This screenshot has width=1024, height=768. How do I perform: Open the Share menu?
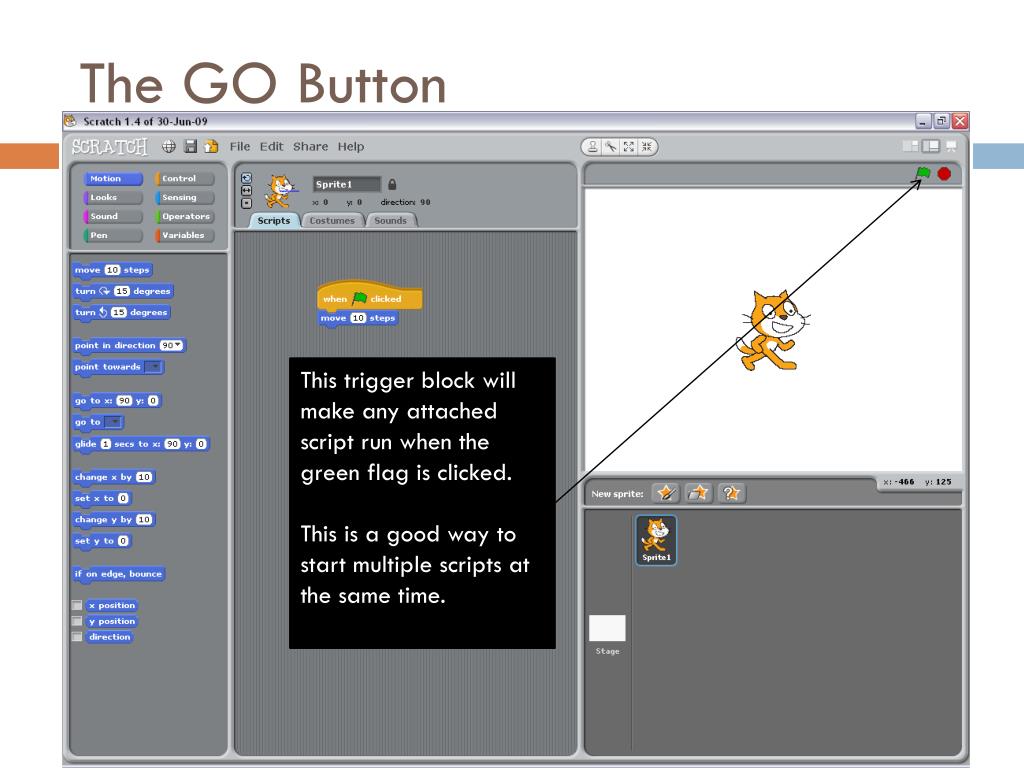point(310,146)
